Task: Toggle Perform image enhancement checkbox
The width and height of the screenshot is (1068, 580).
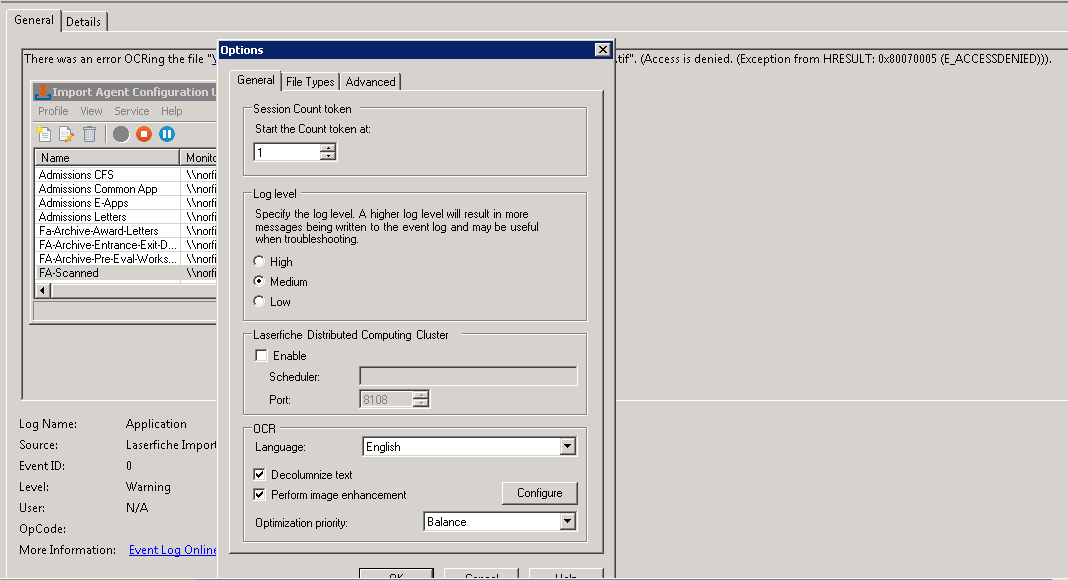Action: coord(261,495)
